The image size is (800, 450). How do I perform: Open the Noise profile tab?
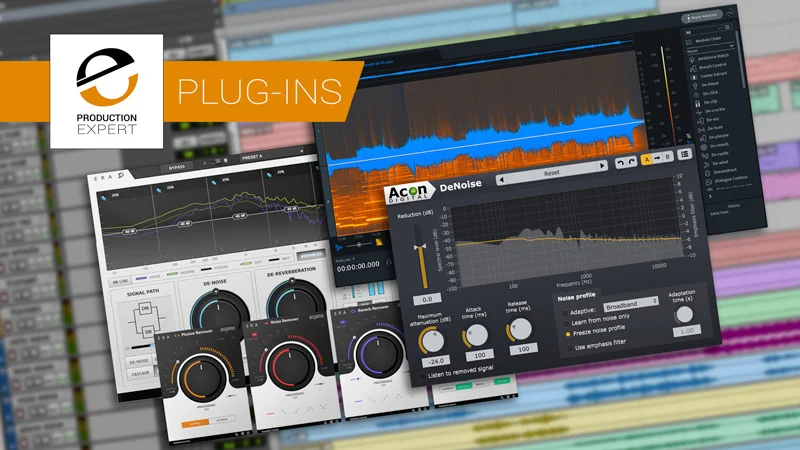coord(576,296)
